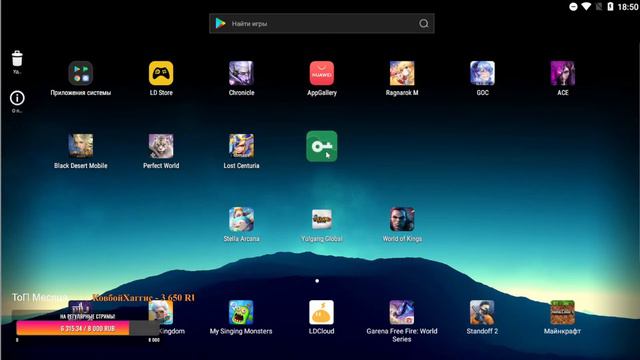Launch Perfect World game
This screenshot has height=360, width=640.
coord(161,146)
